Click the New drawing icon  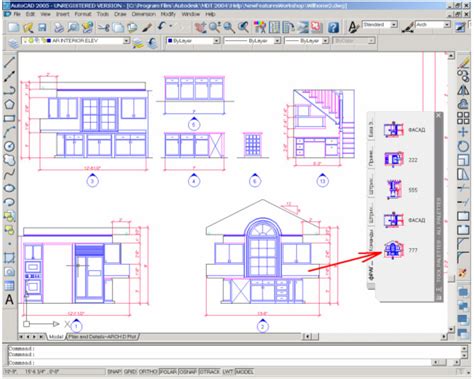[x=13, y=27]
